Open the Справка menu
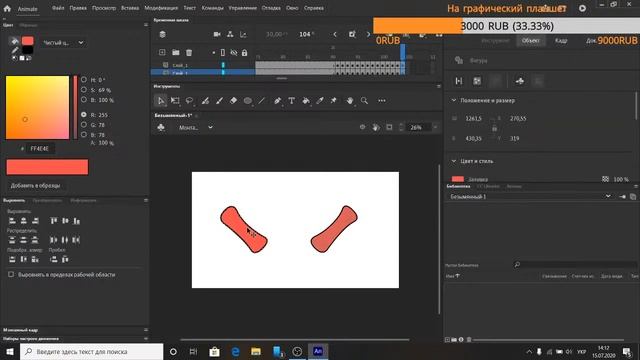The height and width of the screenshot is (360, 640). (x=314, y=8)
